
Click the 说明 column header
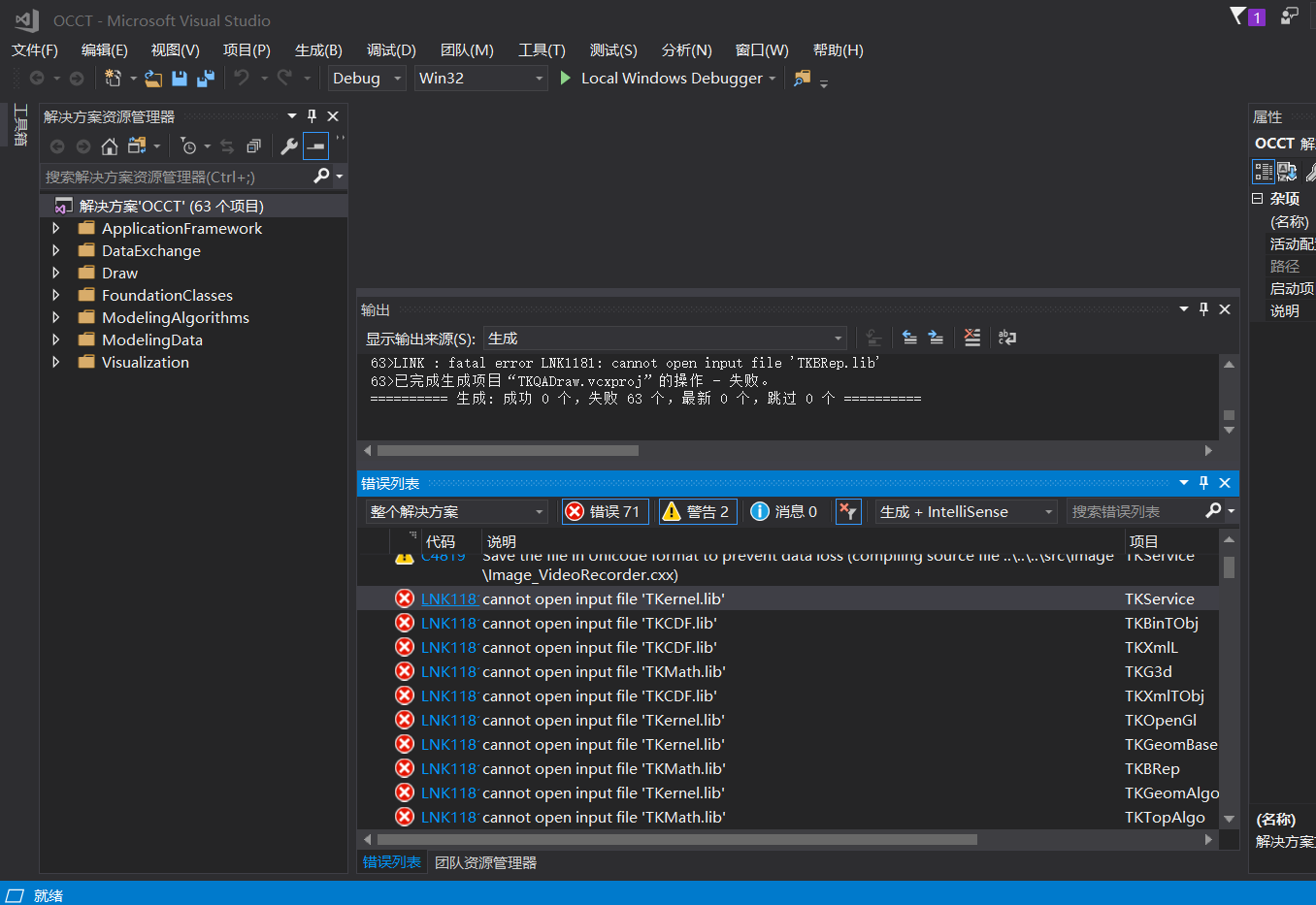point(502,541)
